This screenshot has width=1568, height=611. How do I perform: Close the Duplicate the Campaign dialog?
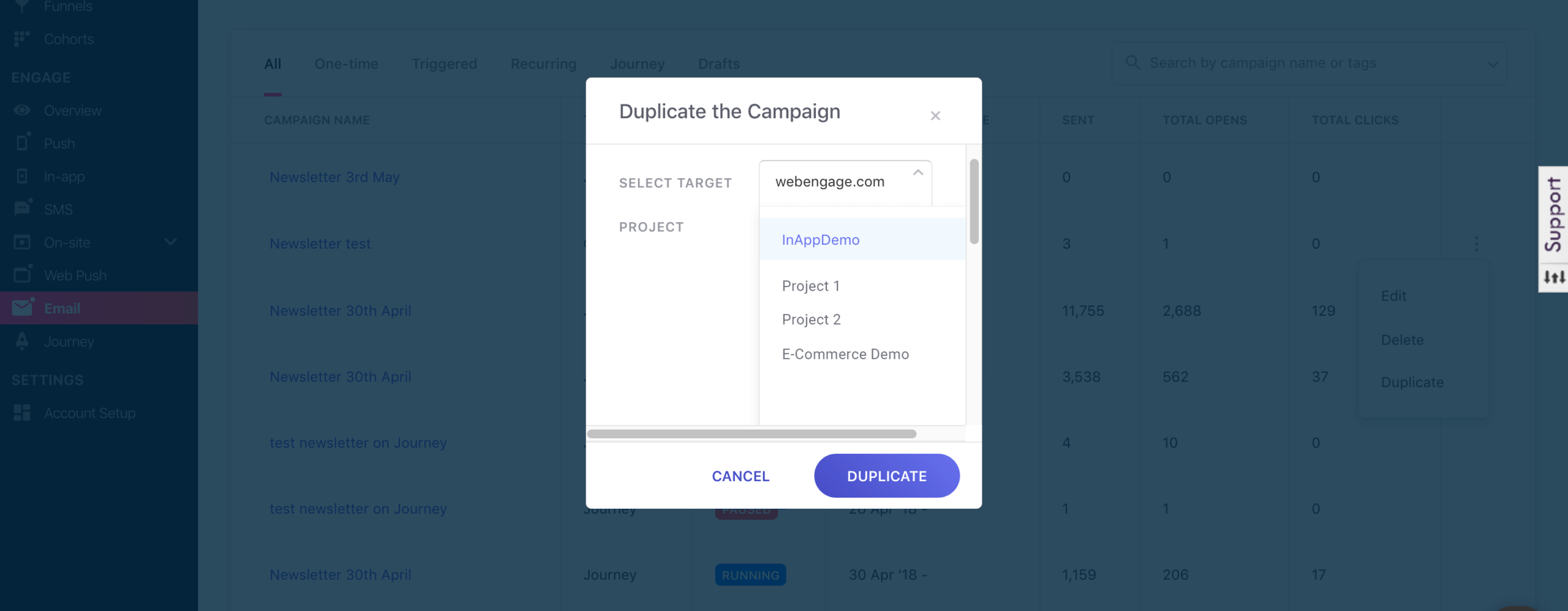coord(935,116)
